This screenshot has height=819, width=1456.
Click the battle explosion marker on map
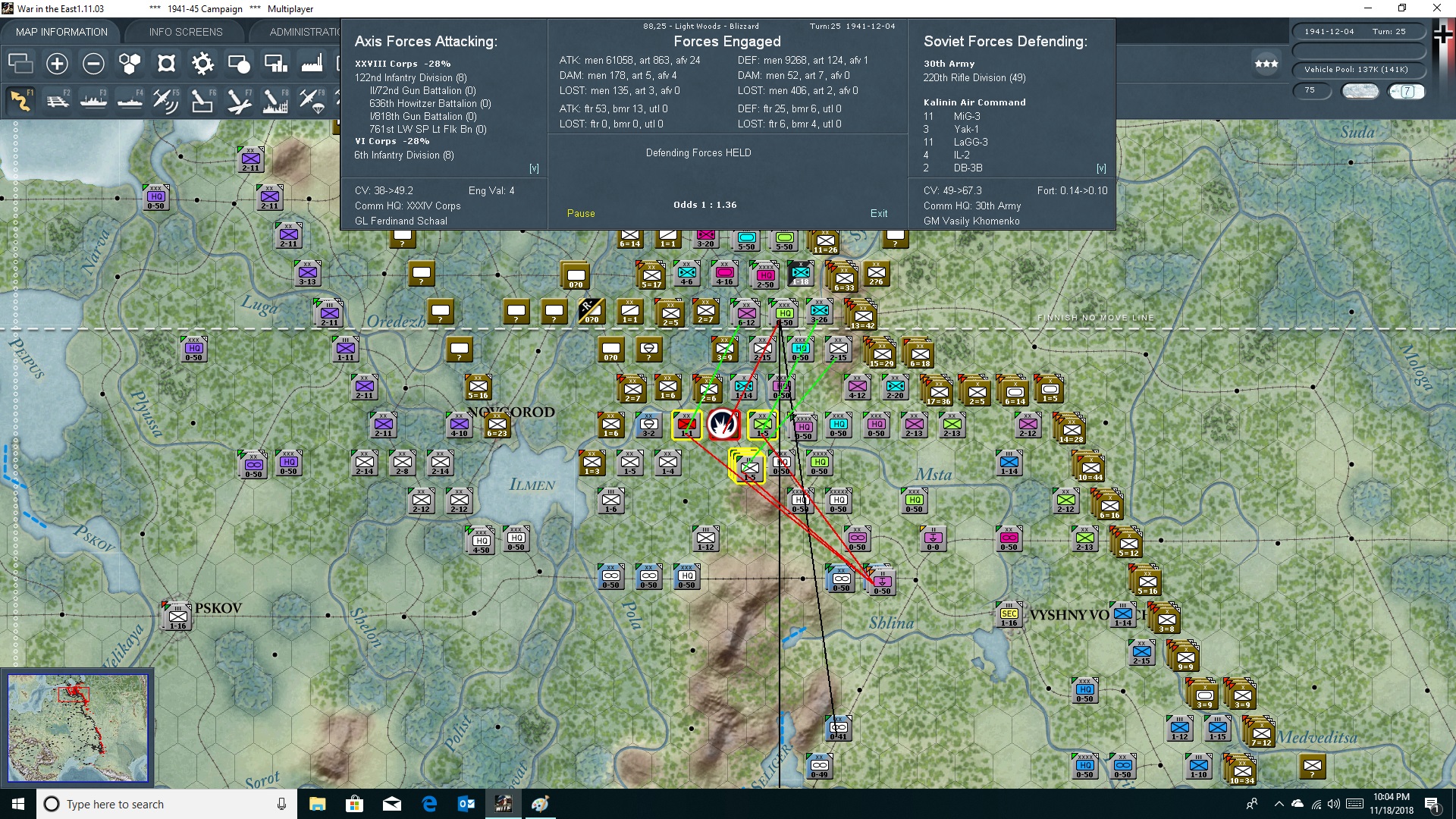pos(723,425)
